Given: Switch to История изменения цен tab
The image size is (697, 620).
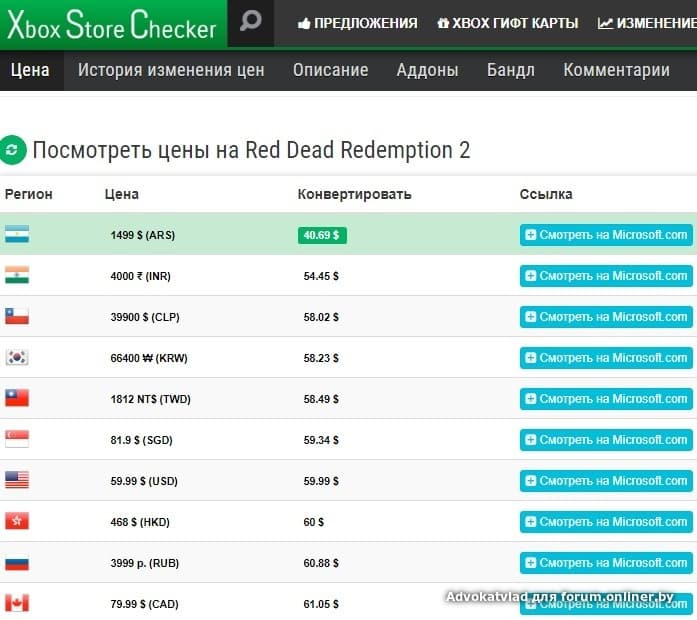Looking at the screenshot, I should (171, 70).
